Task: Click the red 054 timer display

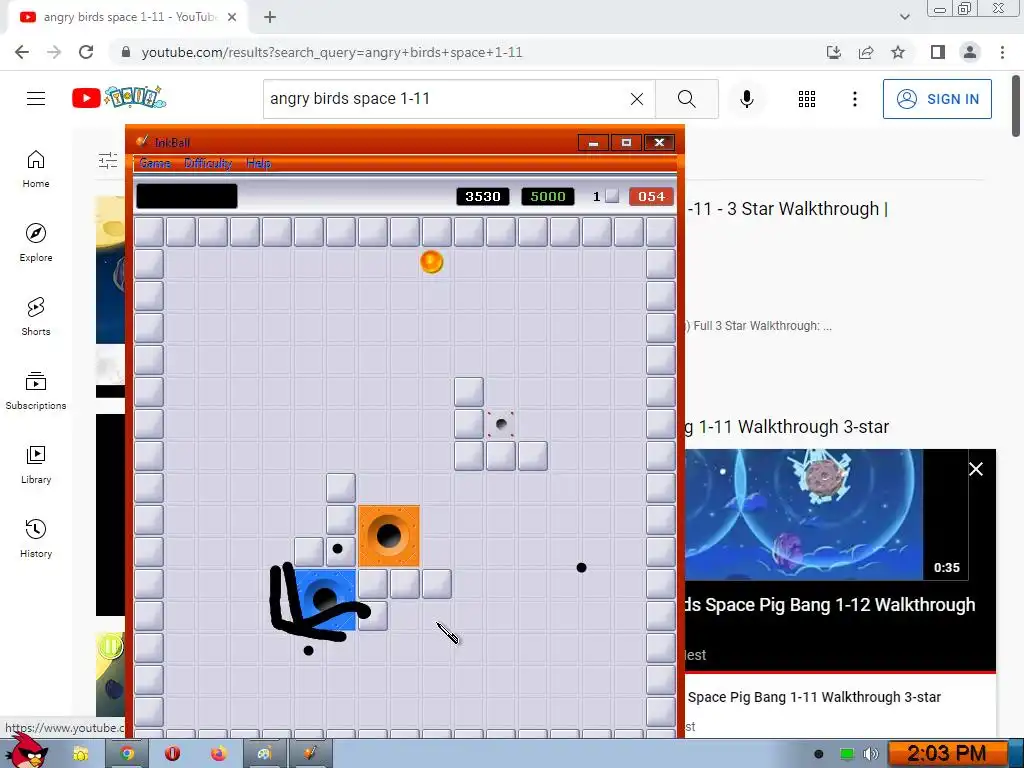Action: point(651,197)
